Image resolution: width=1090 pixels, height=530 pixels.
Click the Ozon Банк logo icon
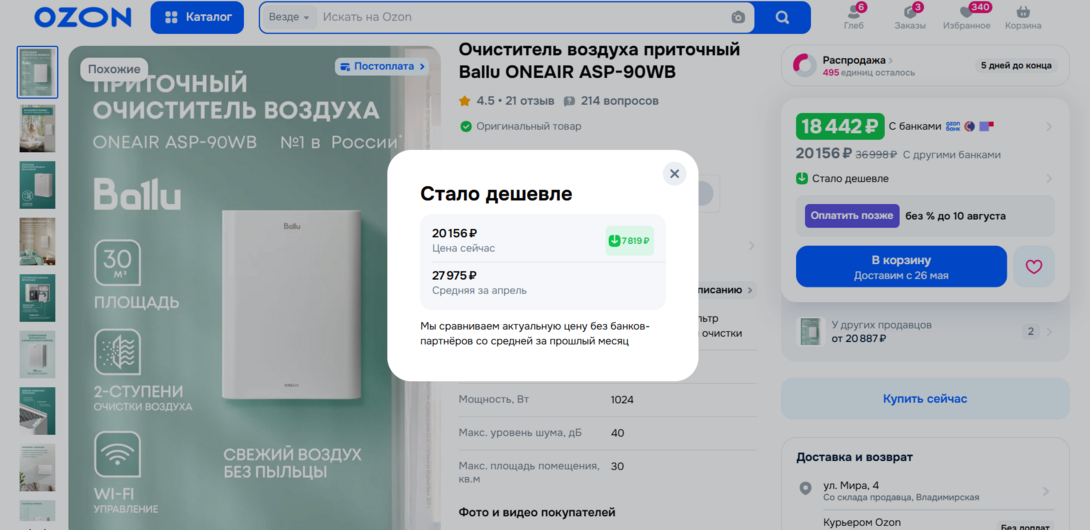tap(952, 126)
